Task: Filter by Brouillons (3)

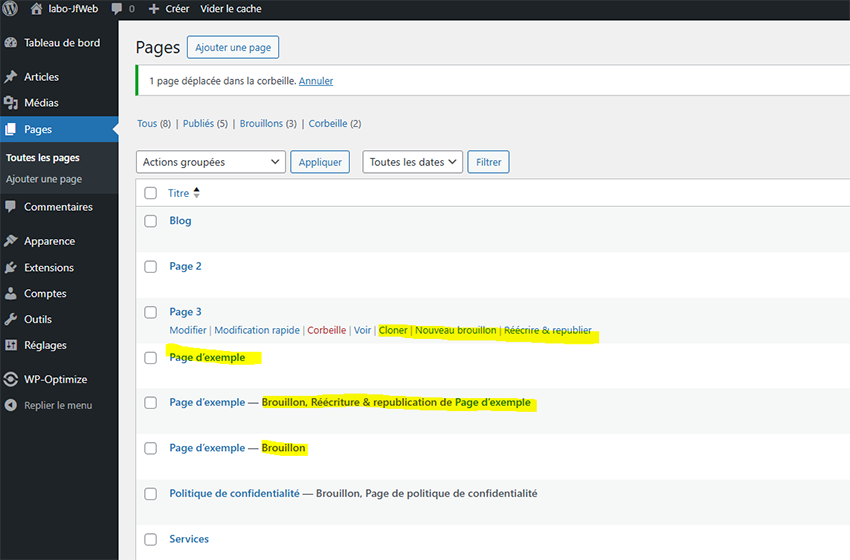Action: pyautogui.click(x=268, y=124)
